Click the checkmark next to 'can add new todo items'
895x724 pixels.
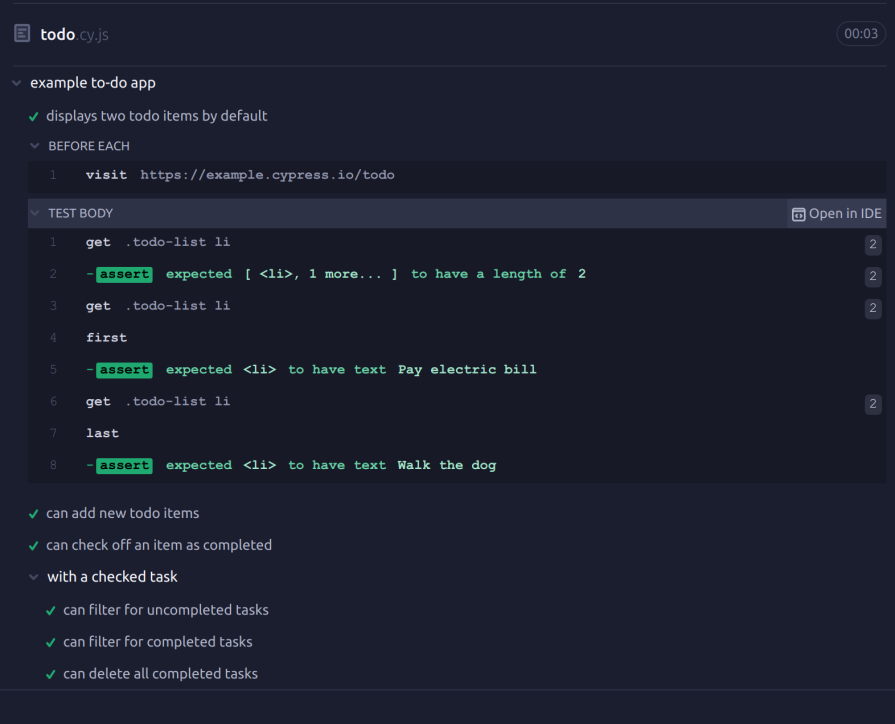tap(33, 513)
